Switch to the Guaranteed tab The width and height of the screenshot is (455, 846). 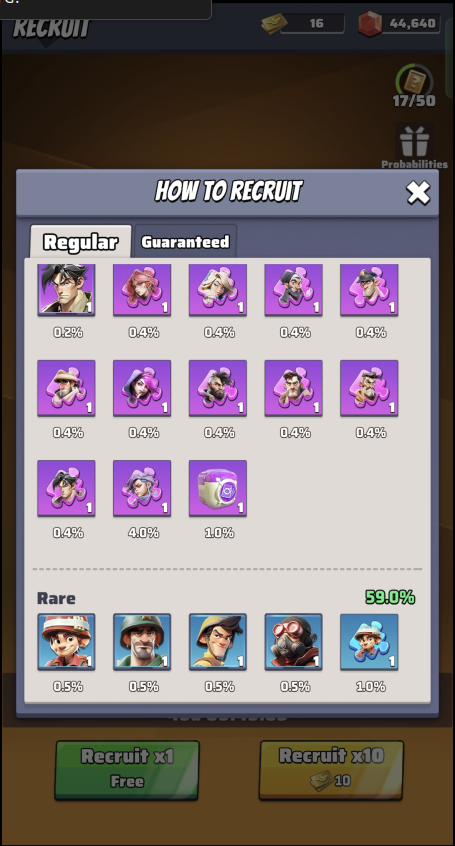point(186,242)
